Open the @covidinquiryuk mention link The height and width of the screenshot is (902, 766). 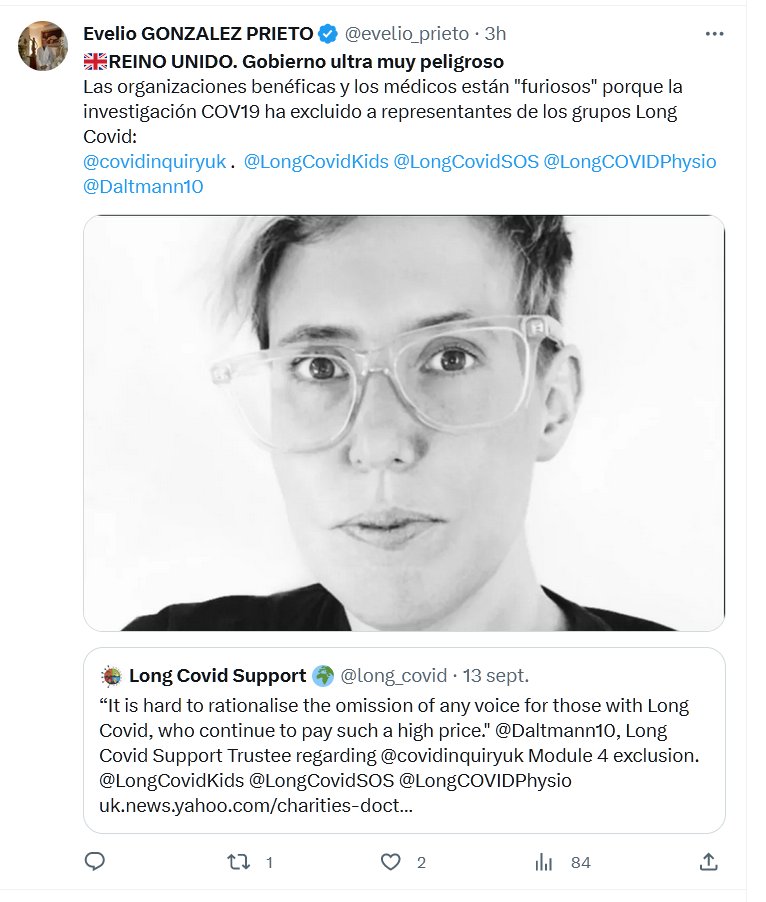[155, 161]
